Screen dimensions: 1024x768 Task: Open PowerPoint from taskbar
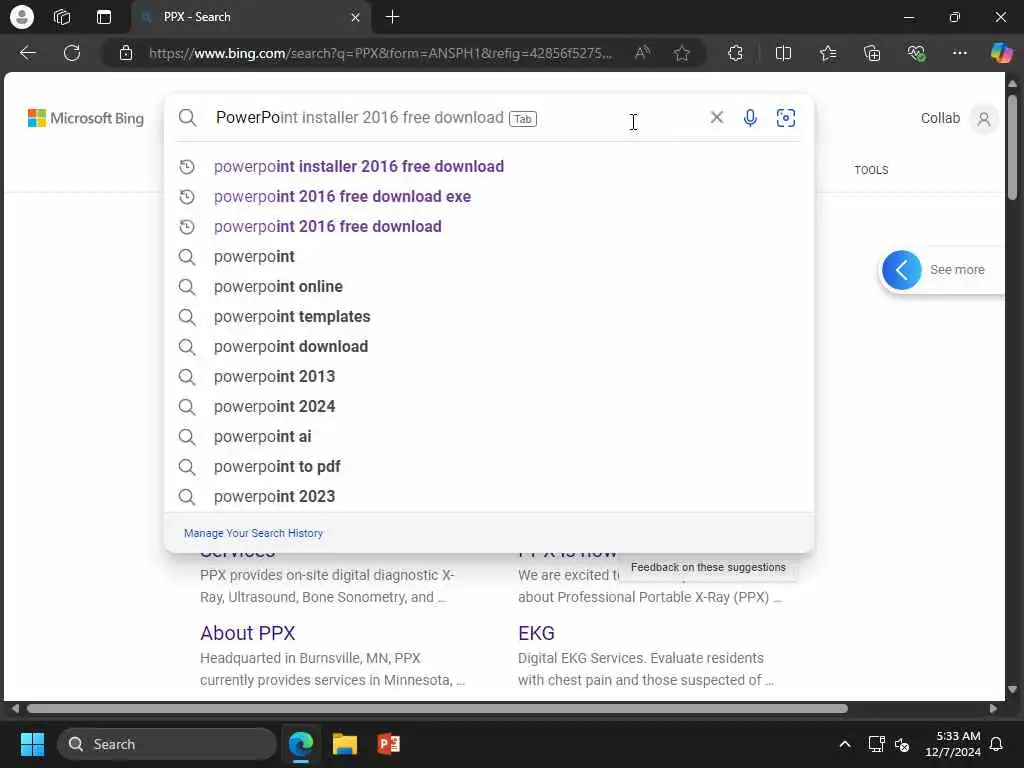click(389, 744)
